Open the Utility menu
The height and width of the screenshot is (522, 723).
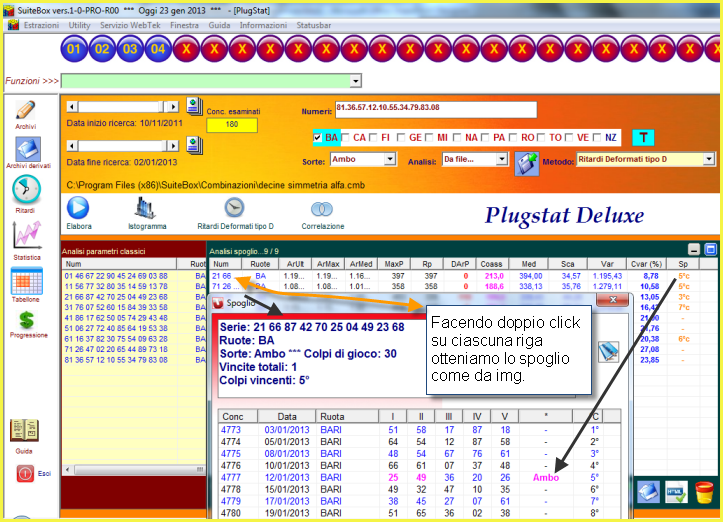(79, 25)
